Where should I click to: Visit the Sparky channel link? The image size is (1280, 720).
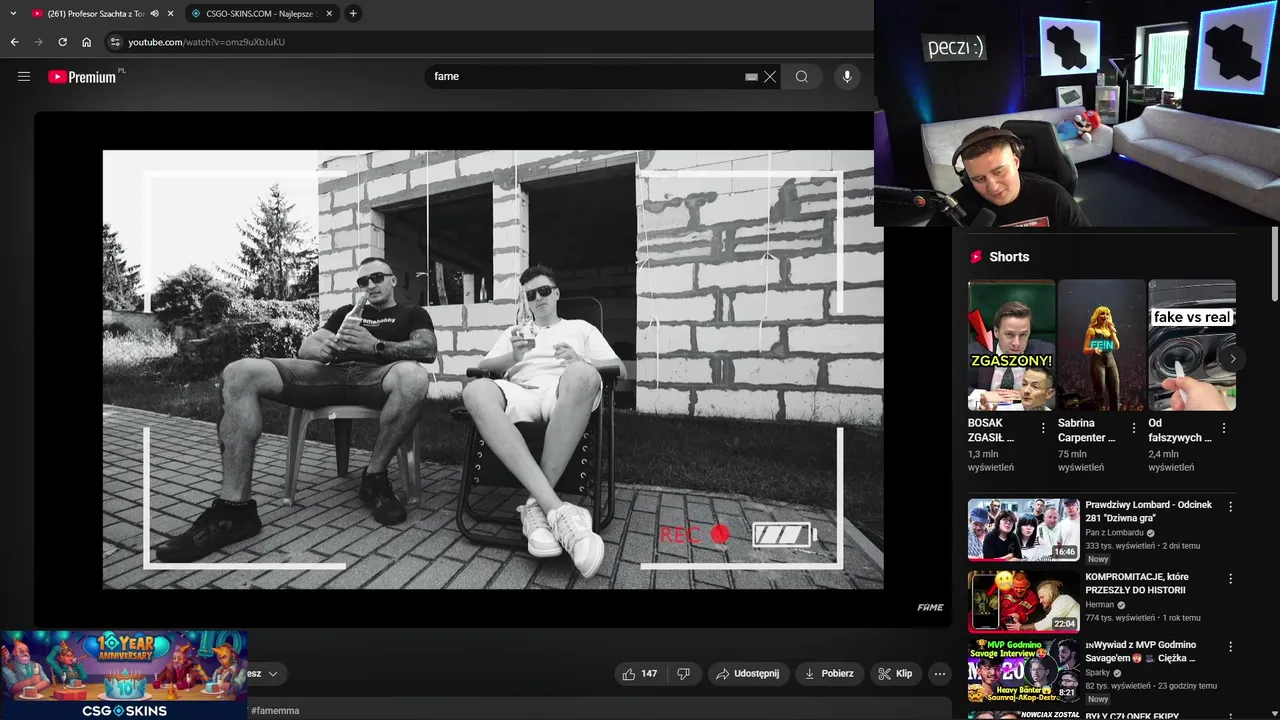[x=1098, y=673]
